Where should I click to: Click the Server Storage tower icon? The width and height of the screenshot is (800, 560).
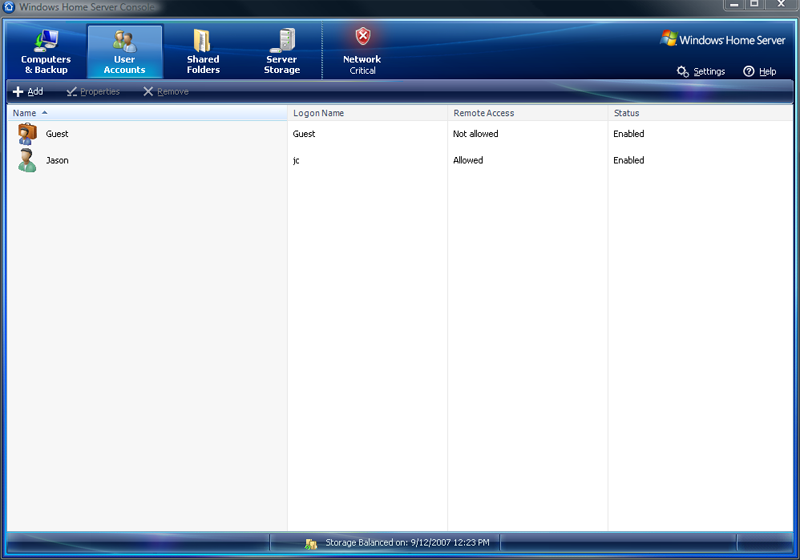(x=283, y=40)
